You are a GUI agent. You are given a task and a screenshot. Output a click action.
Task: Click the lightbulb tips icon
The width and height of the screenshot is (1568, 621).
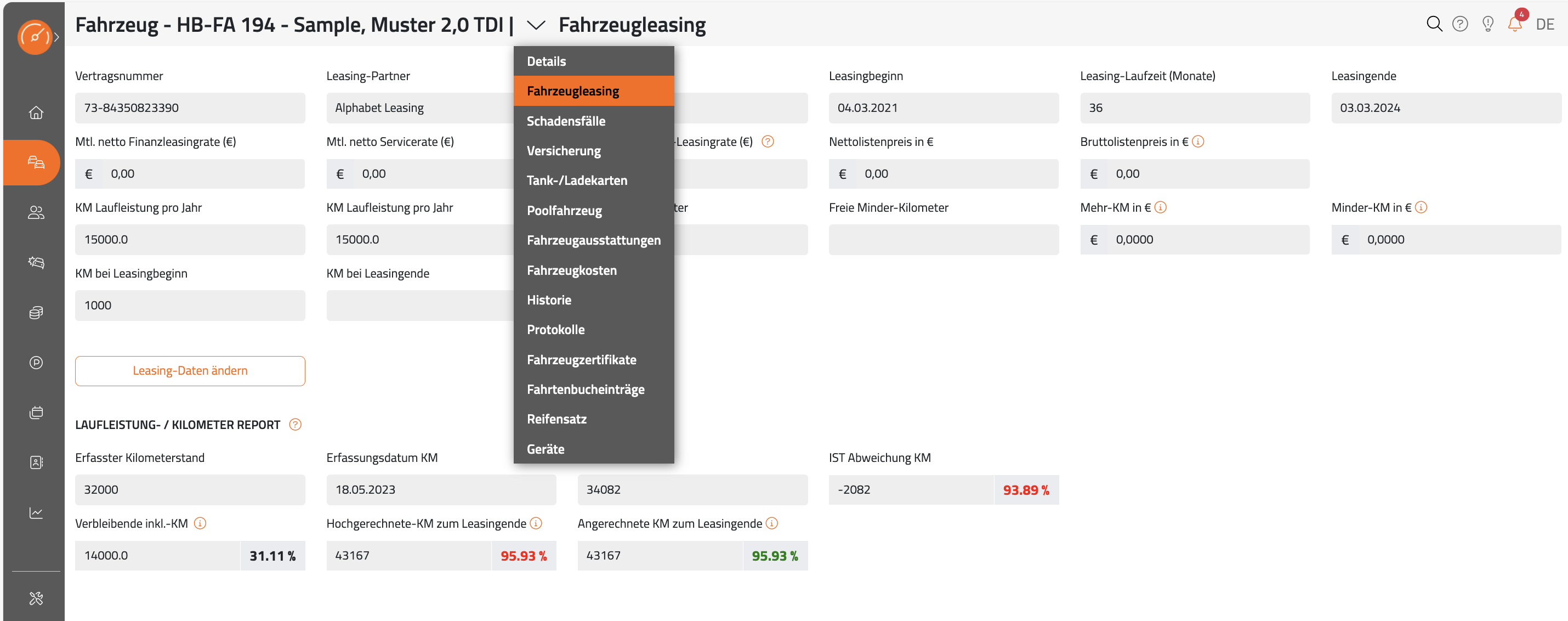(1487, 24)
